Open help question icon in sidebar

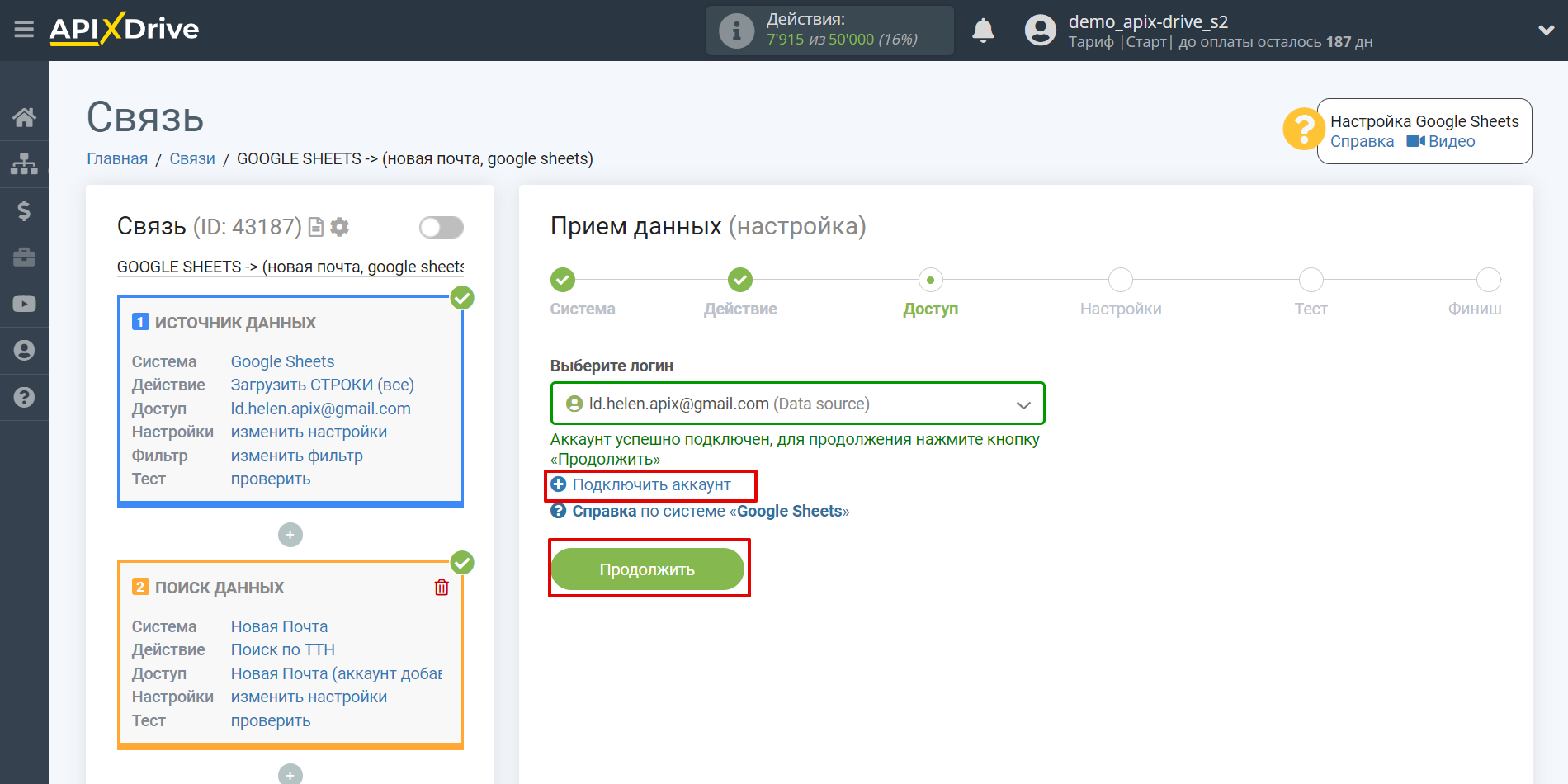click(x=24, y=397)
